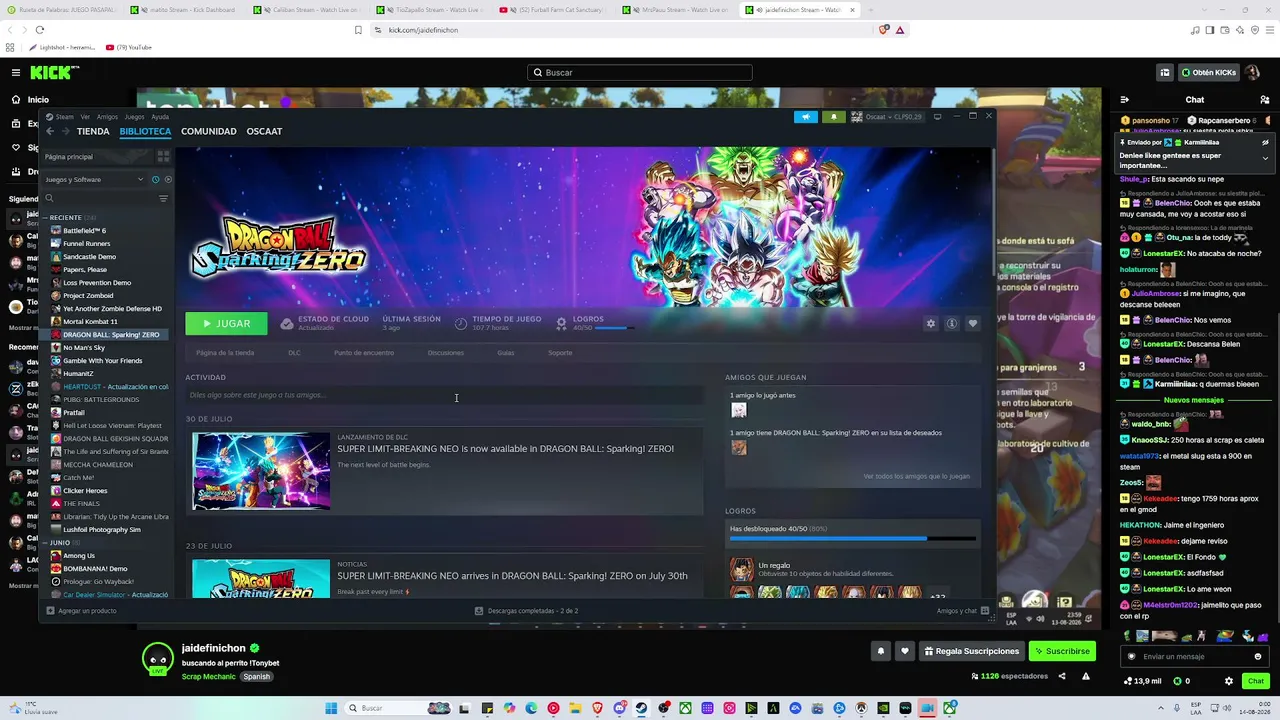Toggle stream notifications bell on Kick
The height and width of the screenshot is (720, 1280).
tap(881, 651)
